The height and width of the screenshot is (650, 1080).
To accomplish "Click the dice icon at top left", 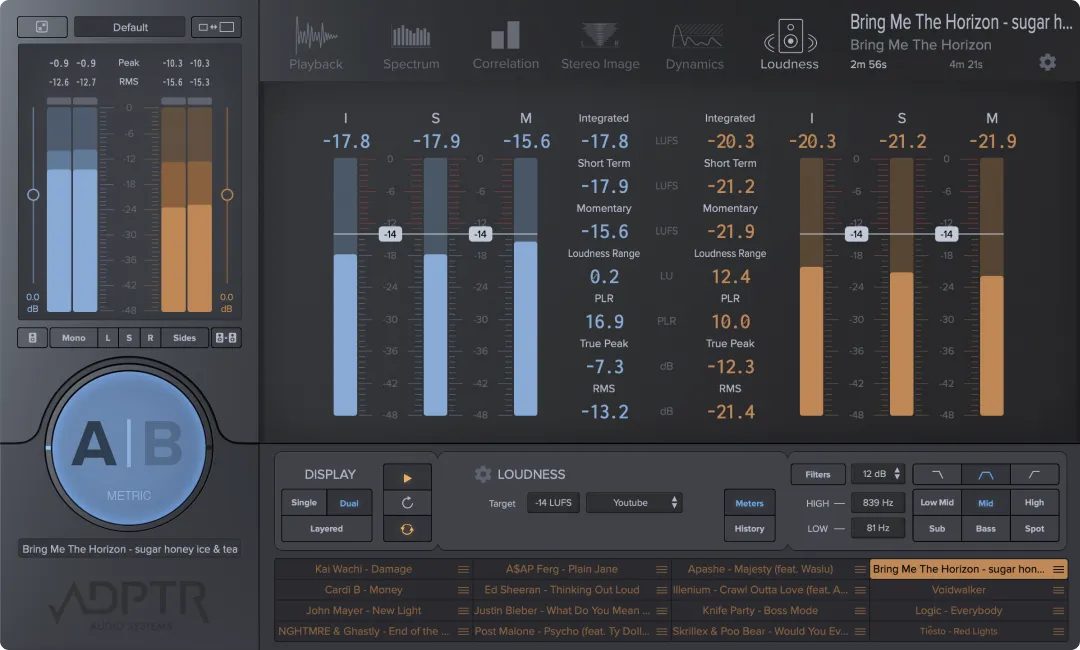I will (42, 27).
